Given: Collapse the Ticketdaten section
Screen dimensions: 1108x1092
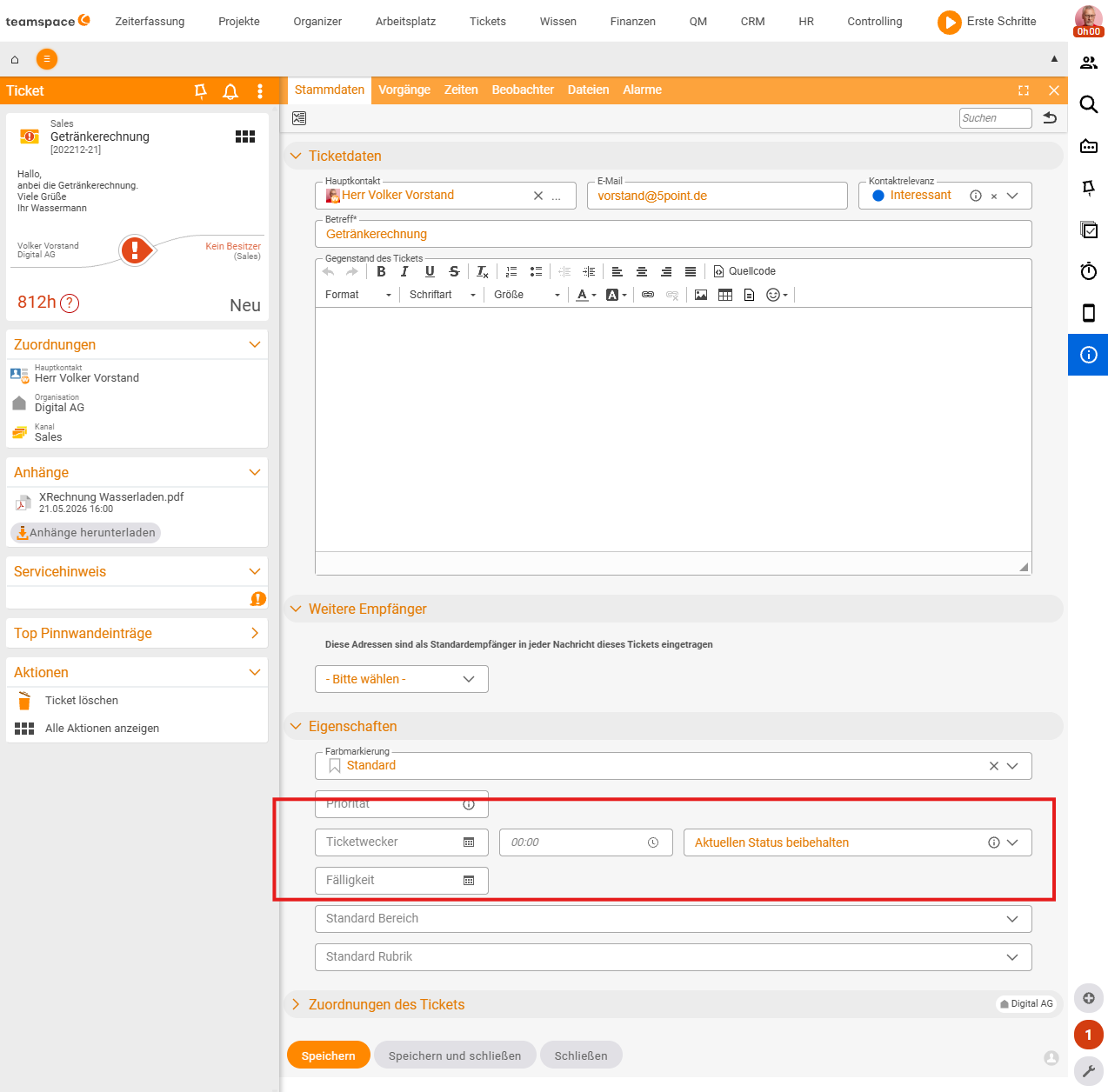Looking at the screenshot, I should tap(296, 156).
